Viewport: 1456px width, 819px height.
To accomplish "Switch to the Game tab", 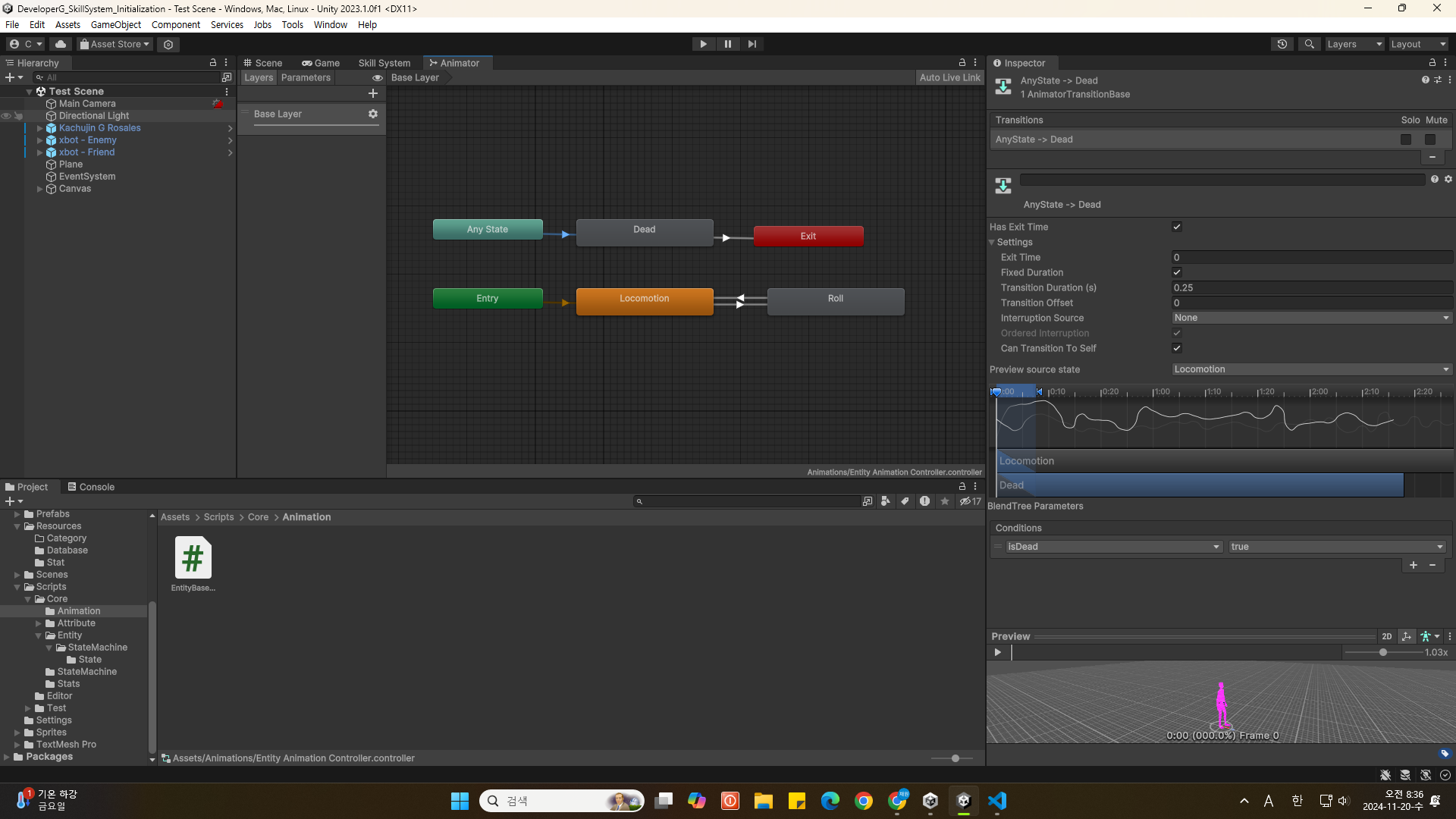I will pyautogui.click(x=321, y=63).
